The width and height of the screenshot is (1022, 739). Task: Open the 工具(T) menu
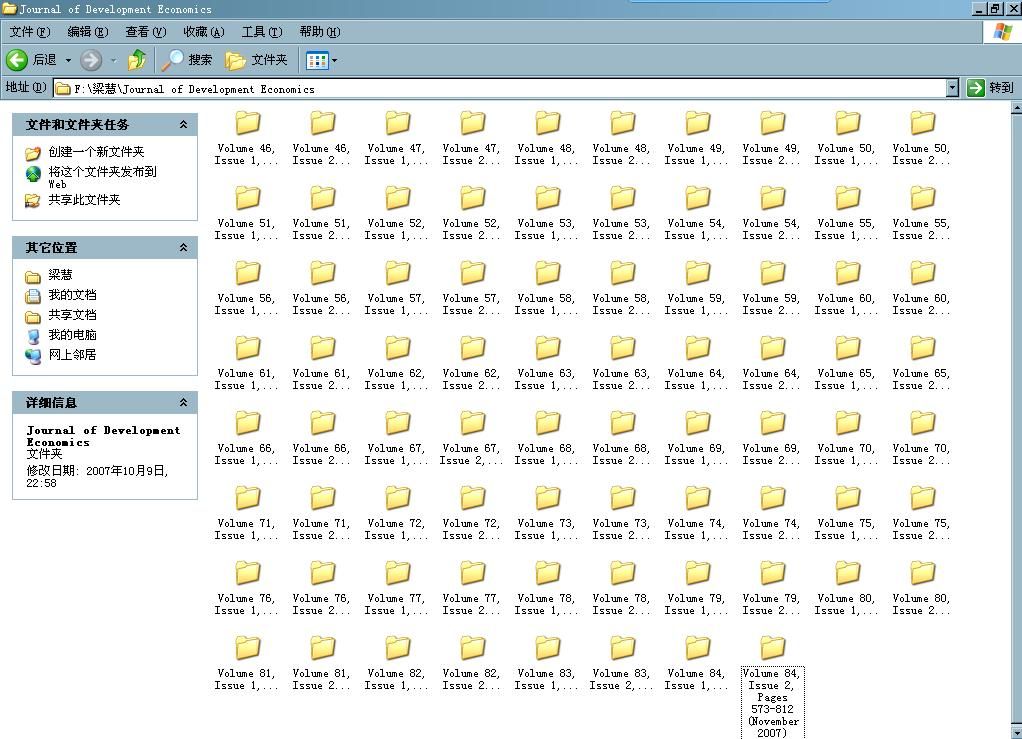[x=261, y=32]
